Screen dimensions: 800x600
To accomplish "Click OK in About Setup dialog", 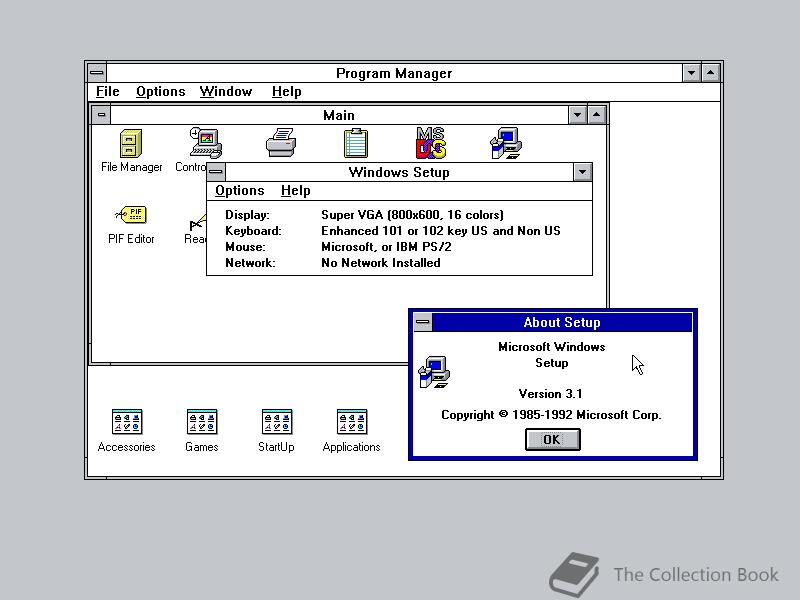I will (x=553, y=439).
